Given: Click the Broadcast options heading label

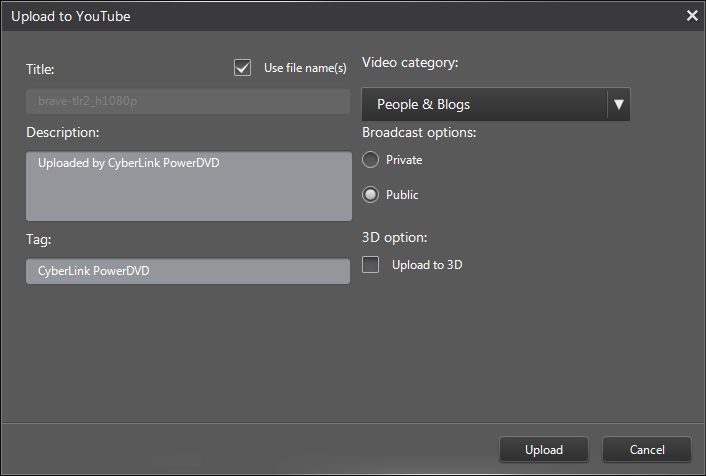Looking at the screenshot, I should (419, 132).
